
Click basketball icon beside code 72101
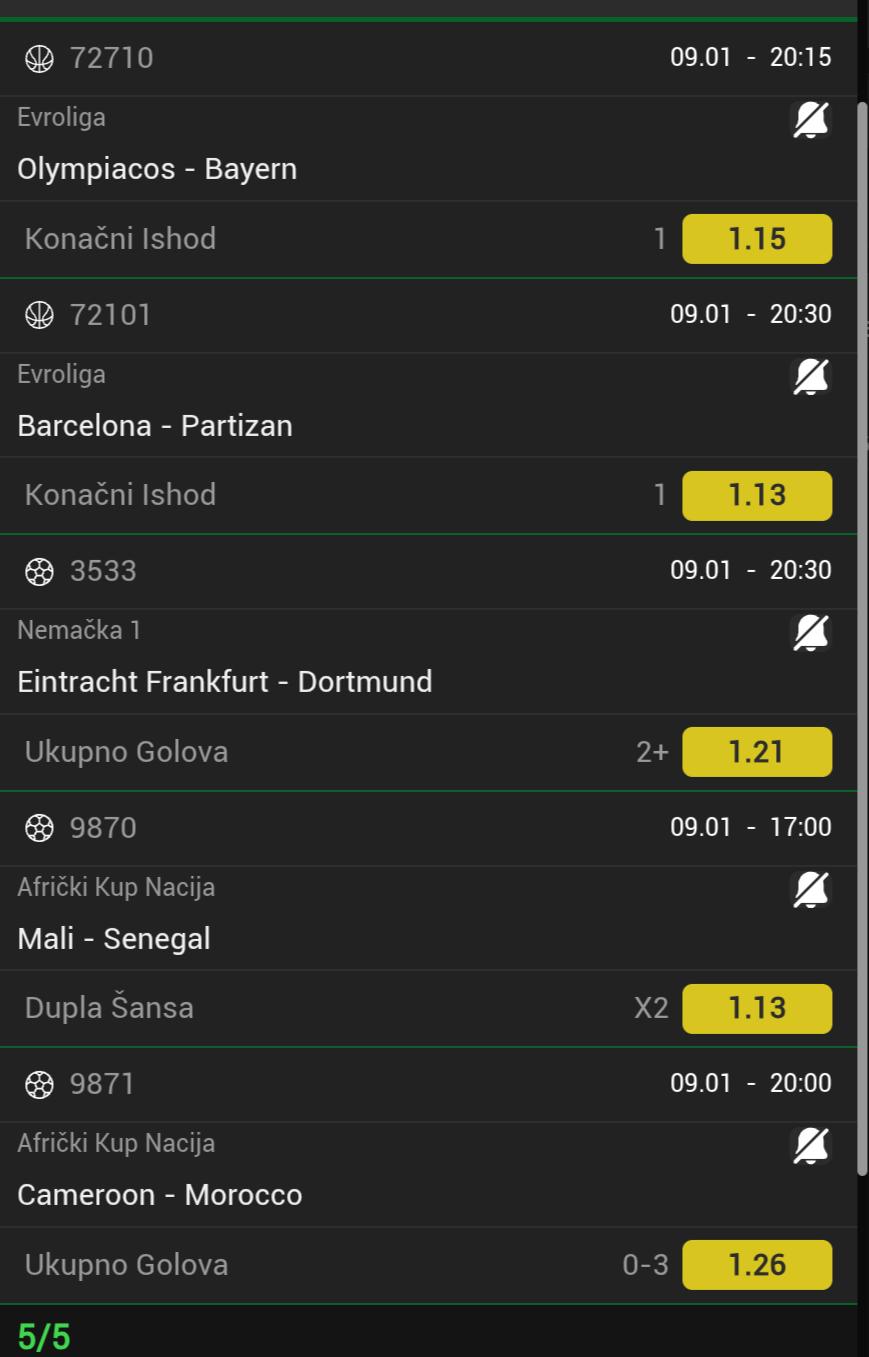point(39,316)
